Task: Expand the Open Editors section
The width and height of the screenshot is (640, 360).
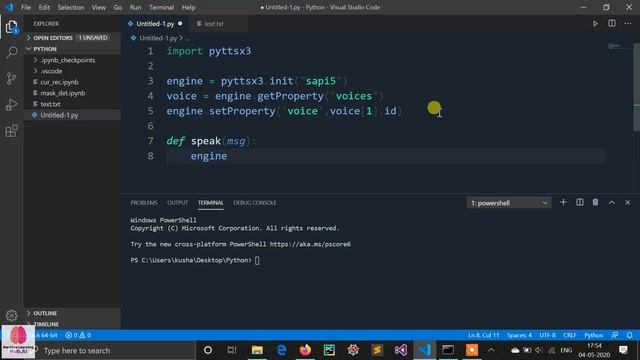Action: pos(72,38)
